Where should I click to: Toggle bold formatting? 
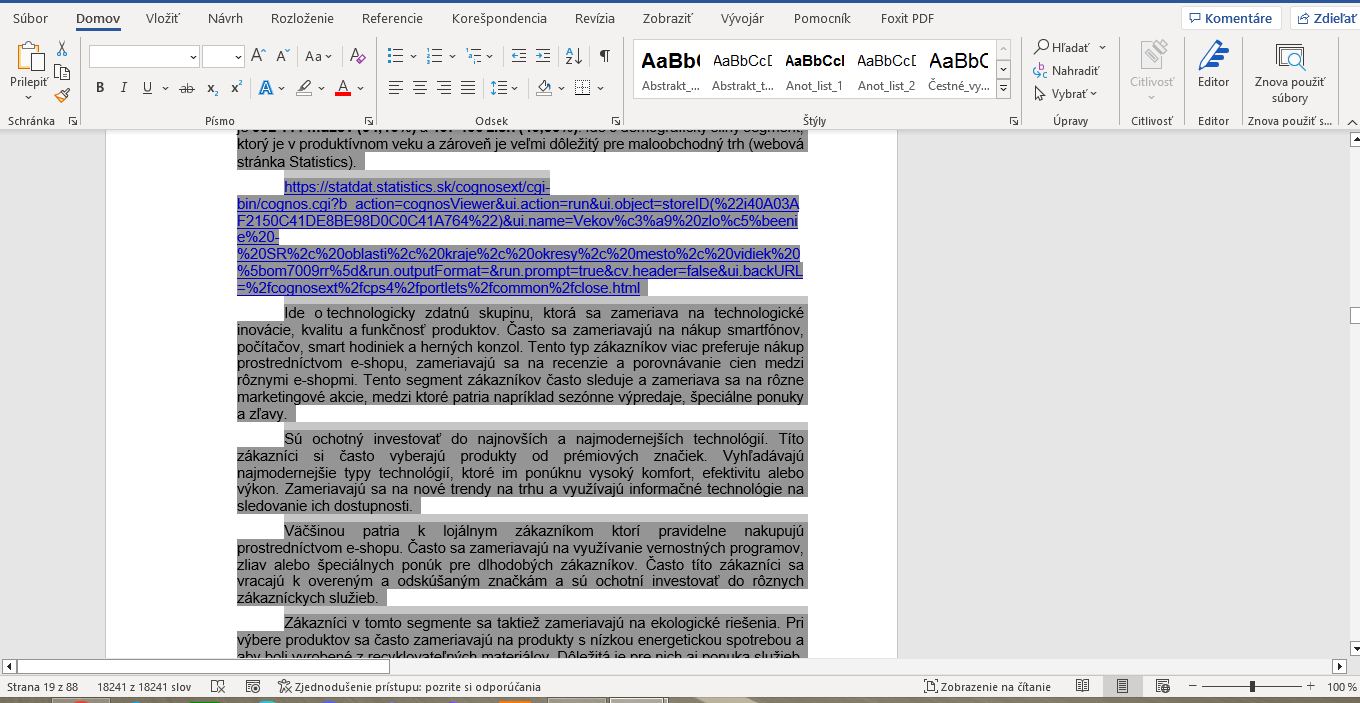coord(100,88)
